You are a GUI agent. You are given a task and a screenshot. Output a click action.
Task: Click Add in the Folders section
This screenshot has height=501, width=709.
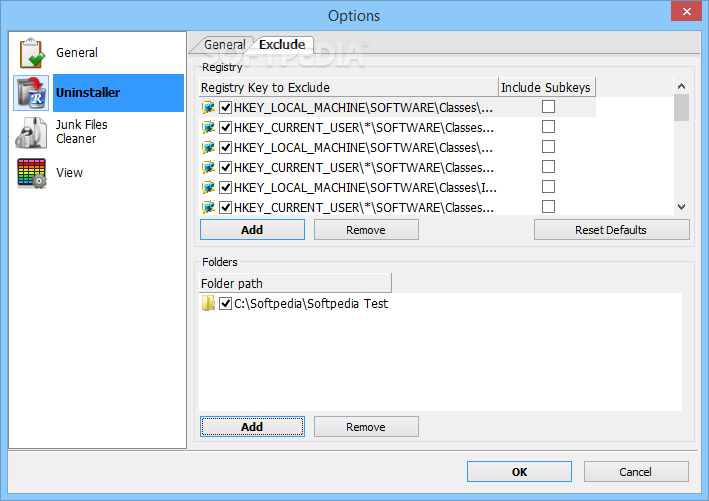pyautogui.click(x=252, y=427)
